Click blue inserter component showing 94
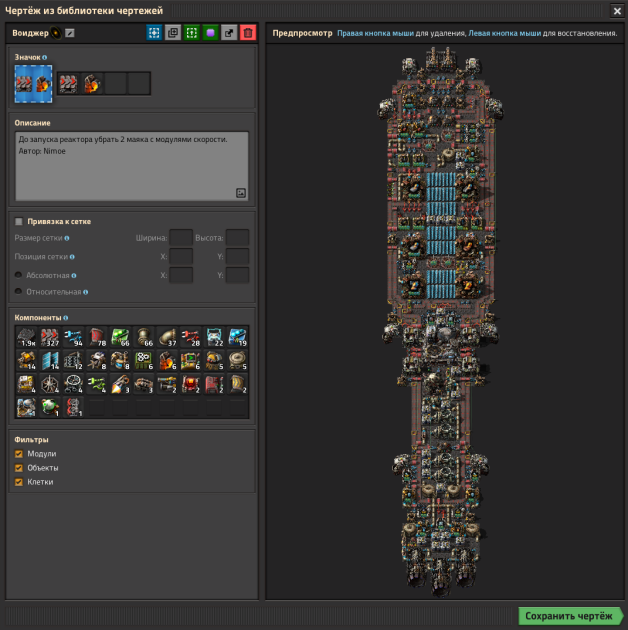Image resolution: width=628 pixels, height=630 pixels. click(x=73, y=337)
